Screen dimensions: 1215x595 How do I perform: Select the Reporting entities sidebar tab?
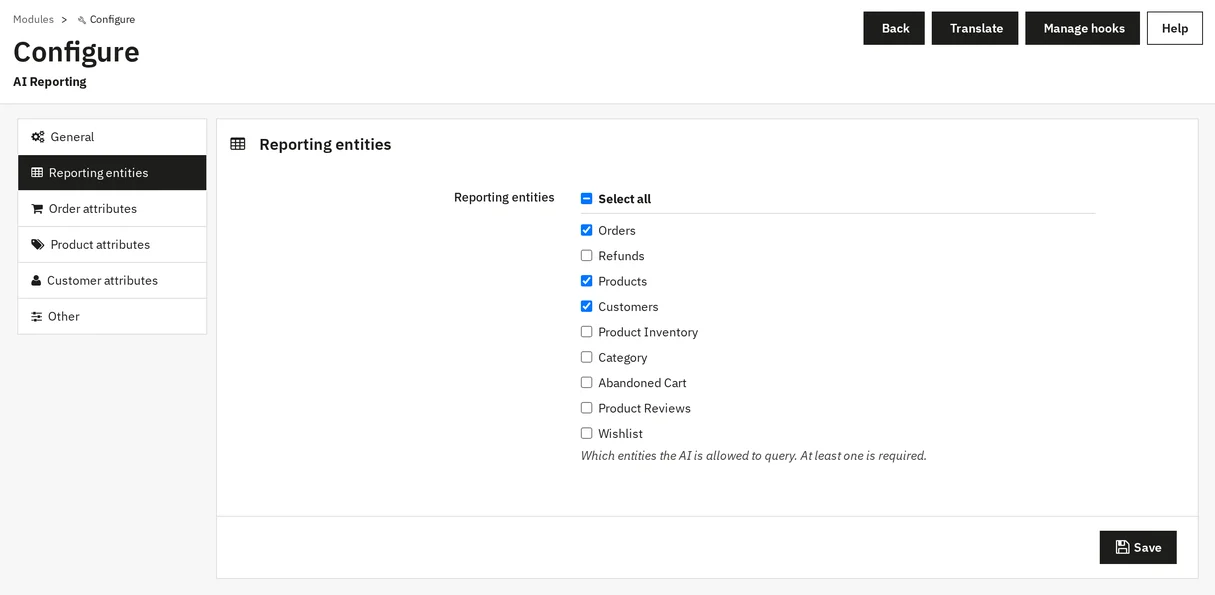click(112, 173)
